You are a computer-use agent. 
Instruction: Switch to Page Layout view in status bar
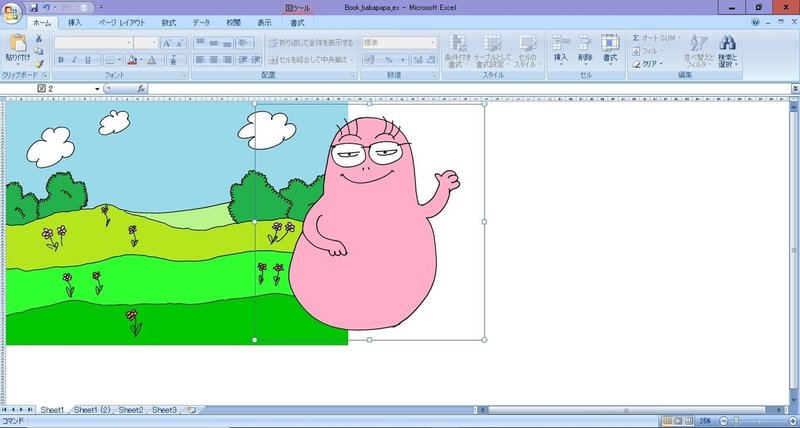[678, 421]
